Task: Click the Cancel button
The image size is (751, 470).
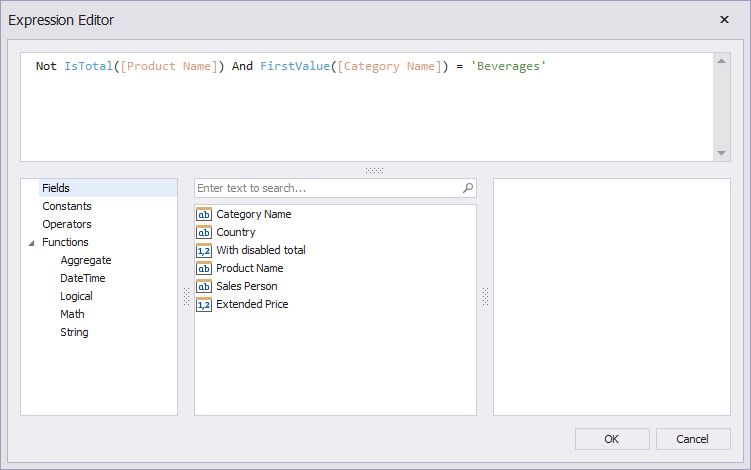Action: (x=693, y=439)
